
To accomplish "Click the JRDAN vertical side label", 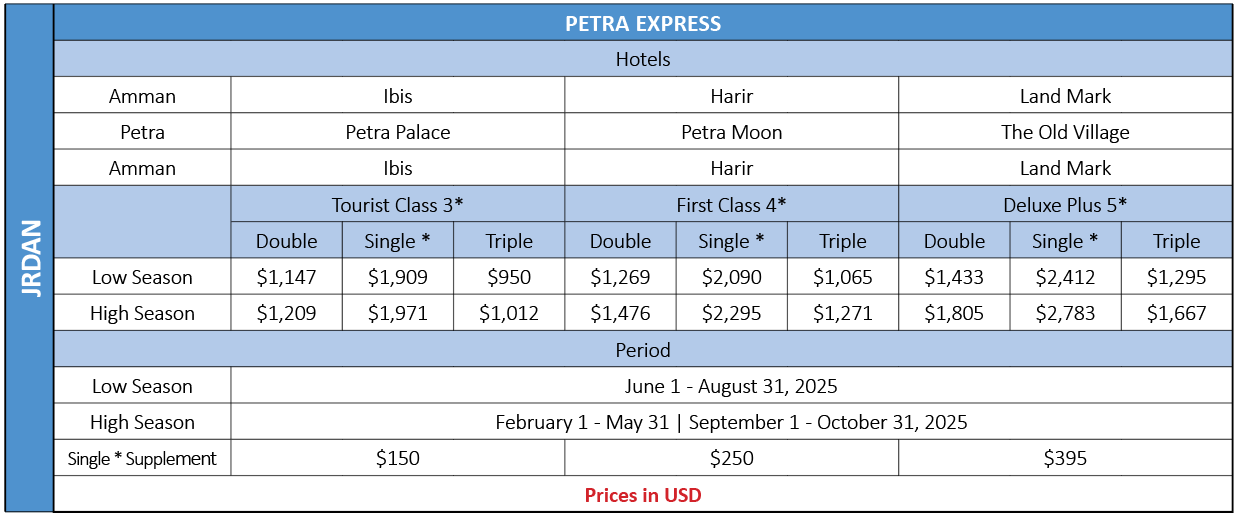I will [29, 258].
